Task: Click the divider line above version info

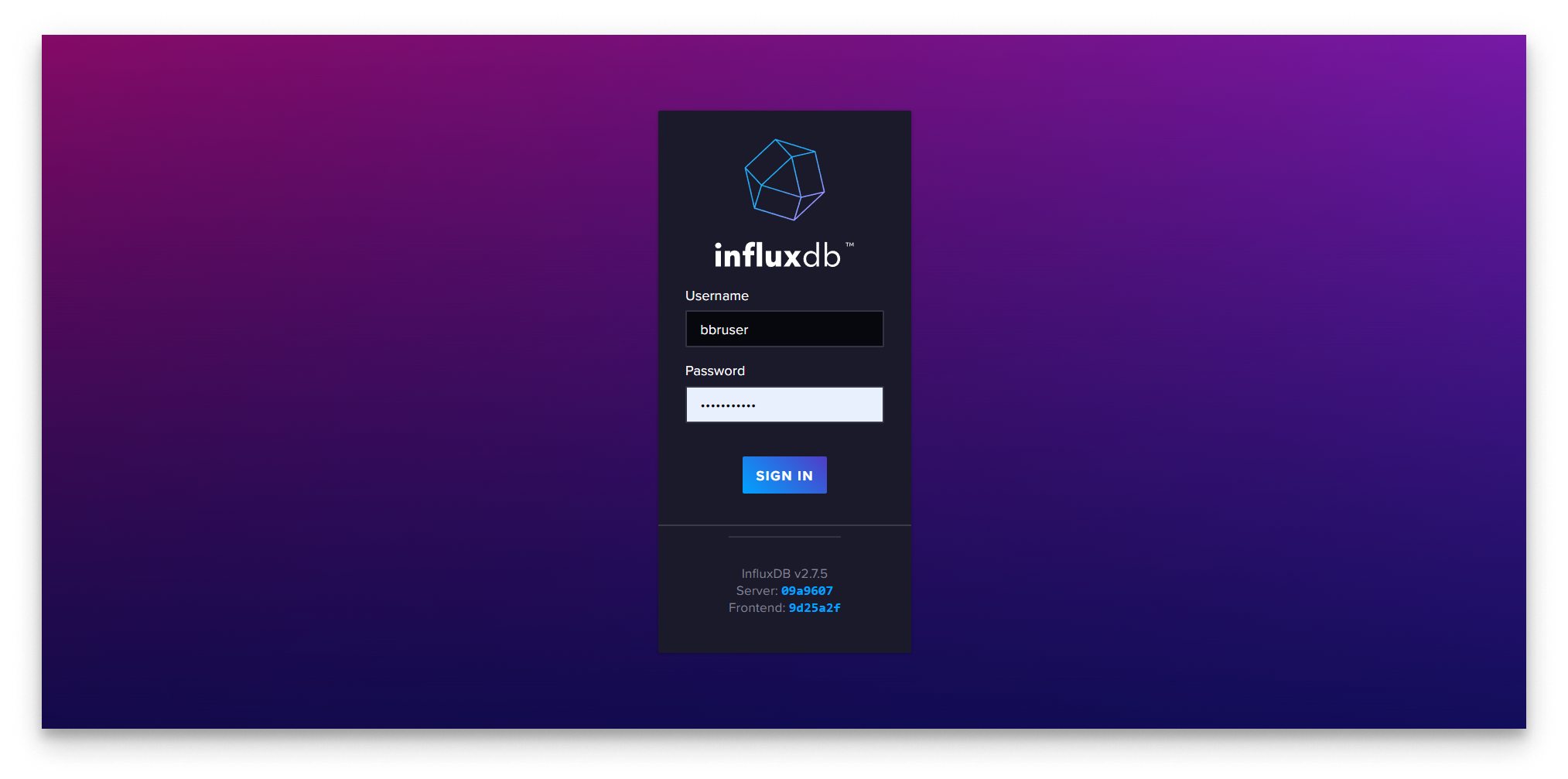Action: (784, 535)
